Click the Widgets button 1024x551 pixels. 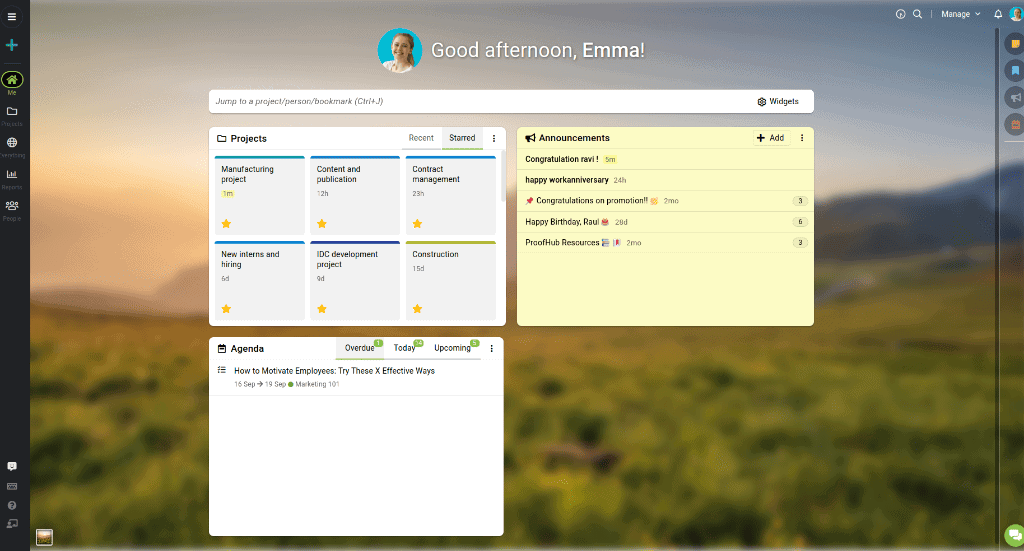click(778, 102)
